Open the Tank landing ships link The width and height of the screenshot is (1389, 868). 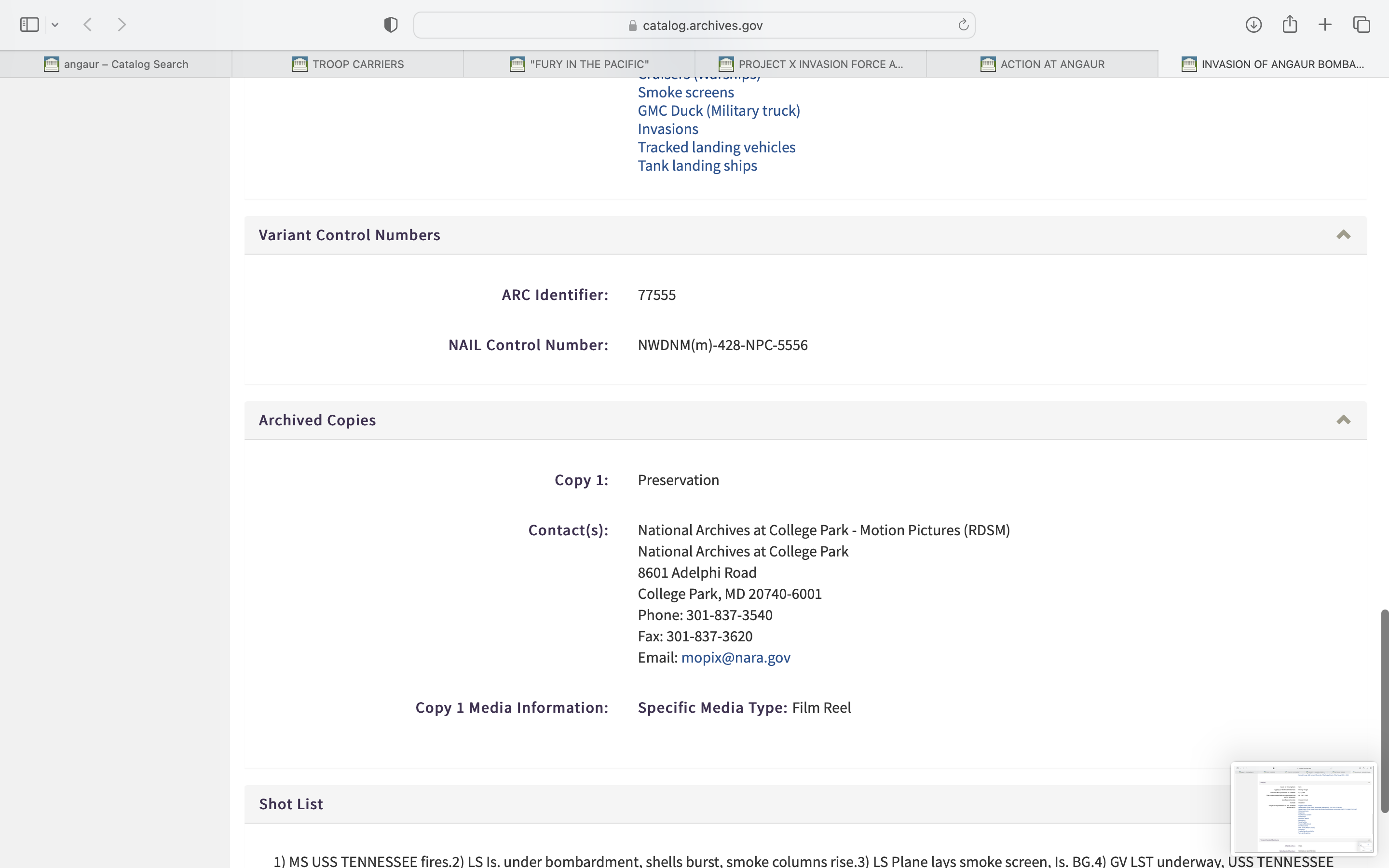point(697,166)
